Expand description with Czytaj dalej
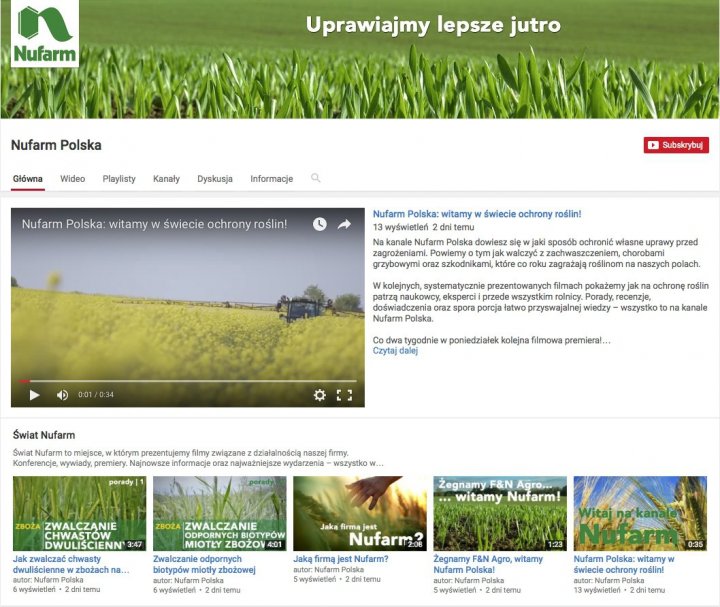This screenshot has height=607, width=720. tap(395, 351)
